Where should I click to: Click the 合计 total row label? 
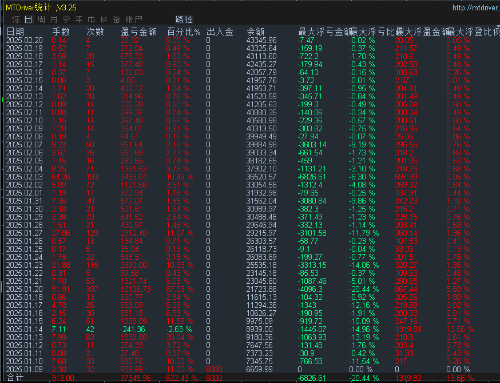[15, 378]
